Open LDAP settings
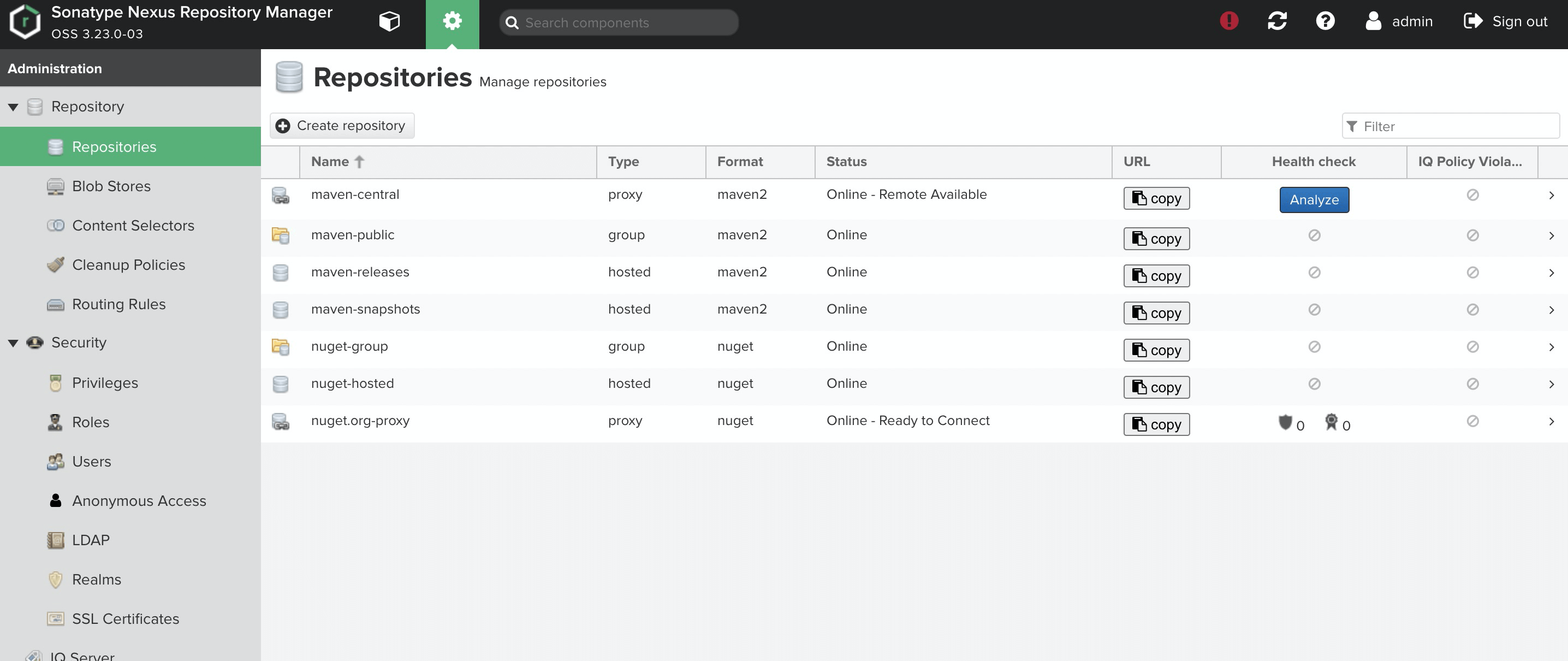 click(130, 540)
